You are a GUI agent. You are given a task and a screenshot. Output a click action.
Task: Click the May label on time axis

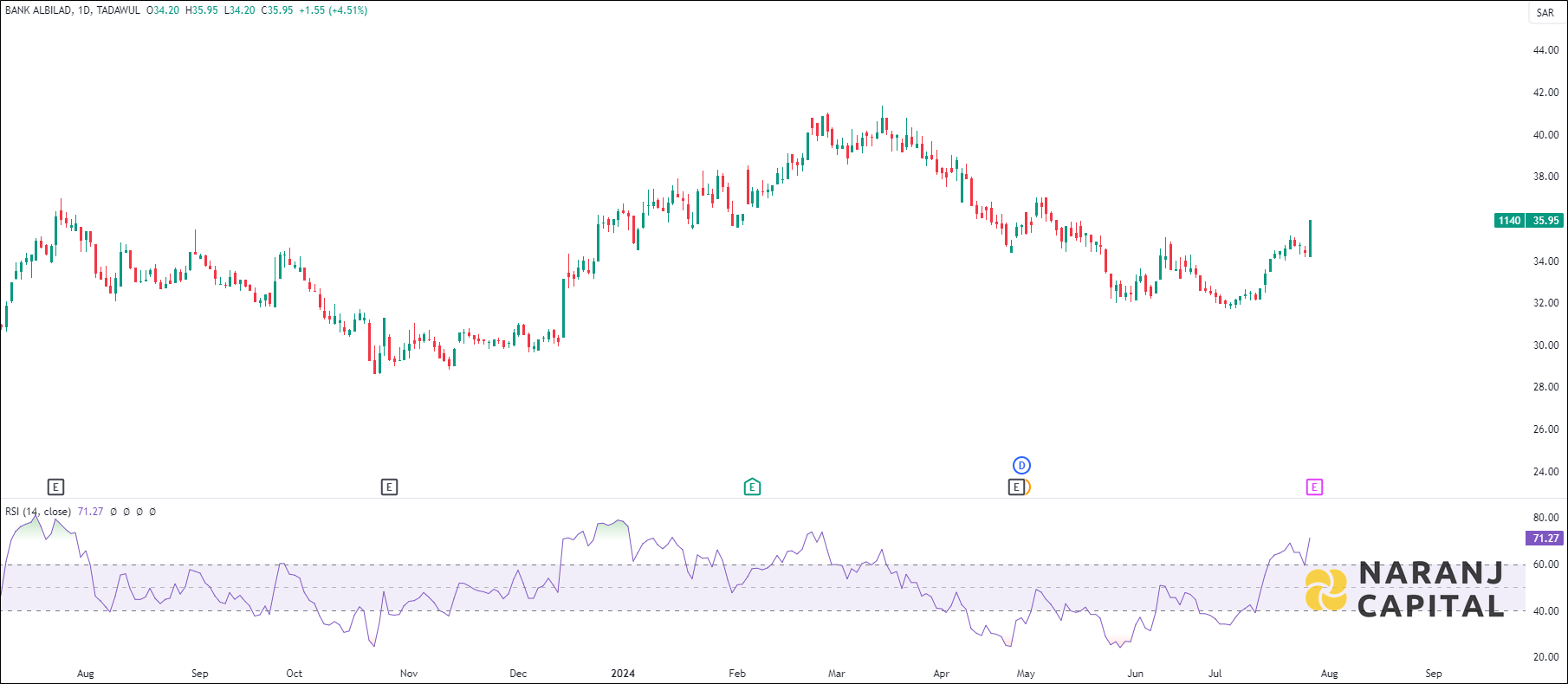point(1026,674)
